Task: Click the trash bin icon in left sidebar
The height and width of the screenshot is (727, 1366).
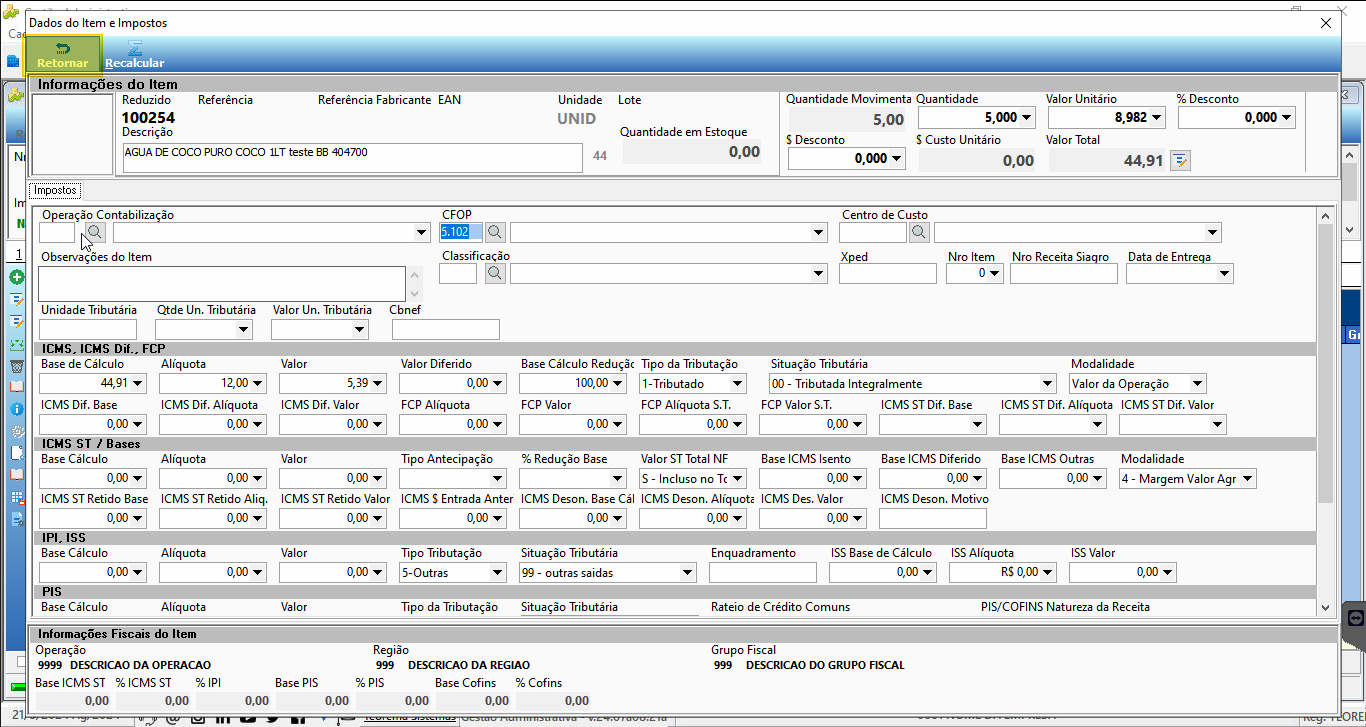Action: click(x=16, y=365)
